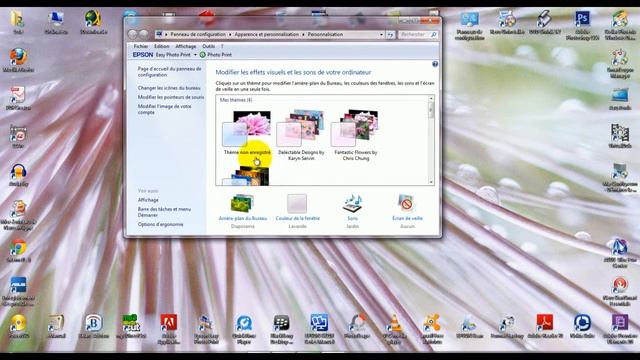
Task: Select Delectable Designs by Karyn Servin theme
Action: coord(301,135)
